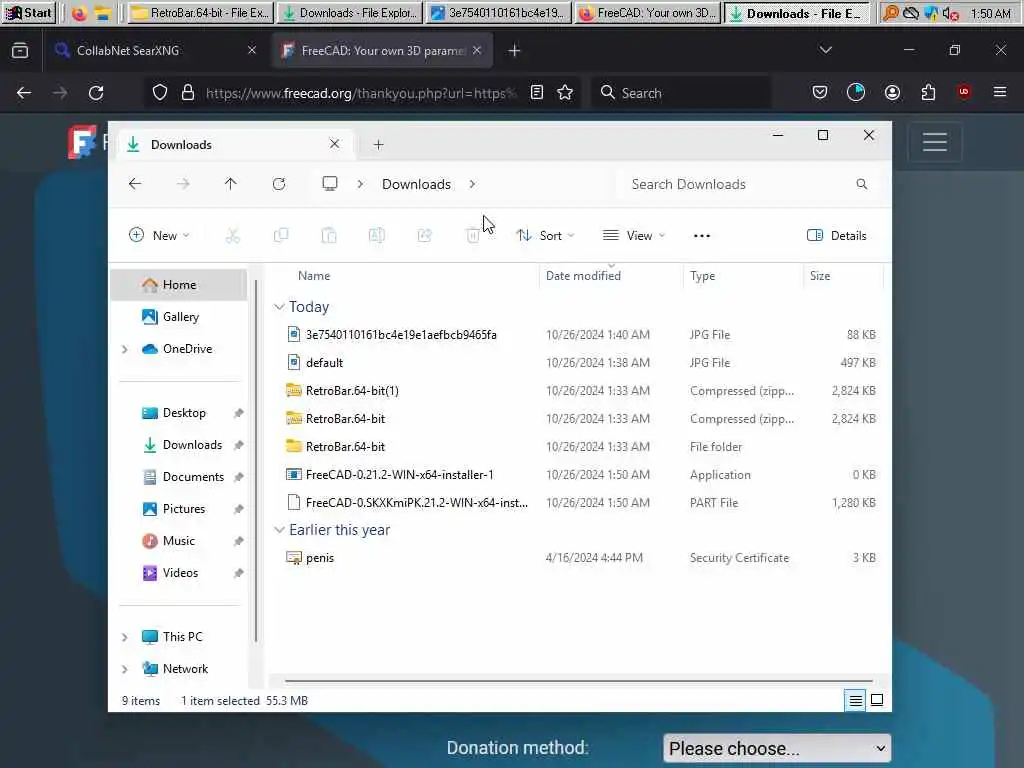The height and width of the screenshot is (768, 1024).
Task: Click the breadcrumb chevron after Downloads
Action: coord(472,184)
